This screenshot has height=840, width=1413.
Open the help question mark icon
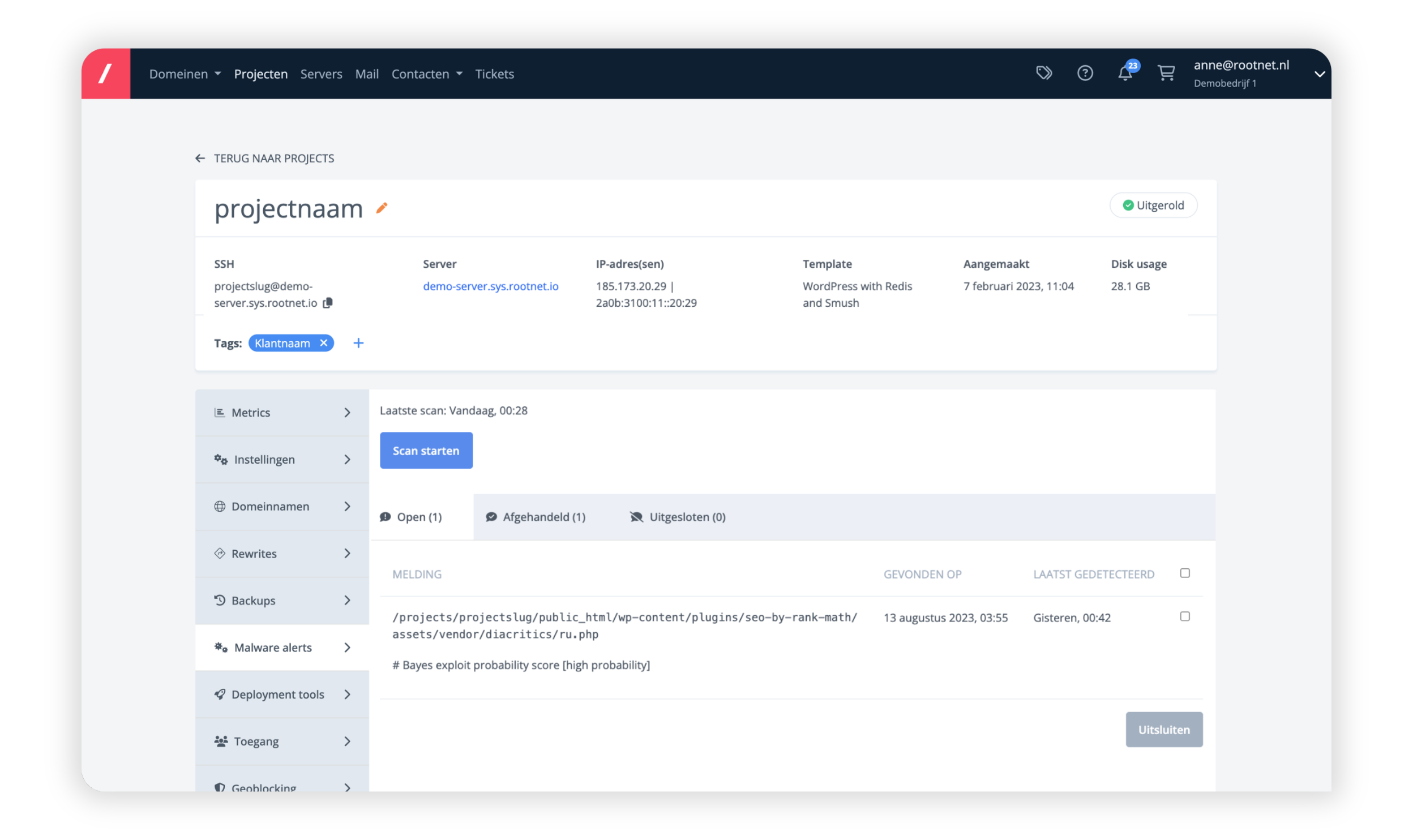(1085, 73)
